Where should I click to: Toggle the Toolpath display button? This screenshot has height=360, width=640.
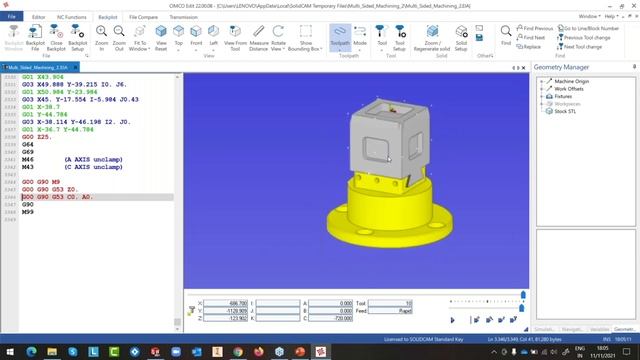coord(340,37)
